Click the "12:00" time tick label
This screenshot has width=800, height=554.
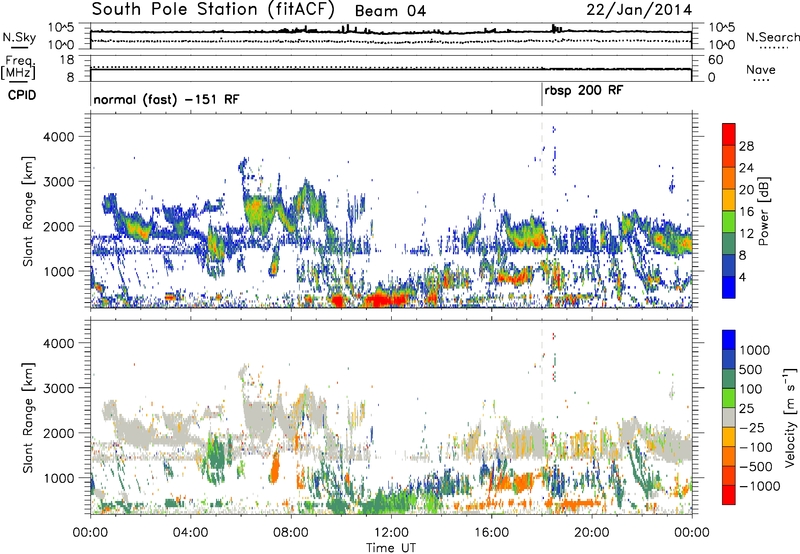pos(391,532)
